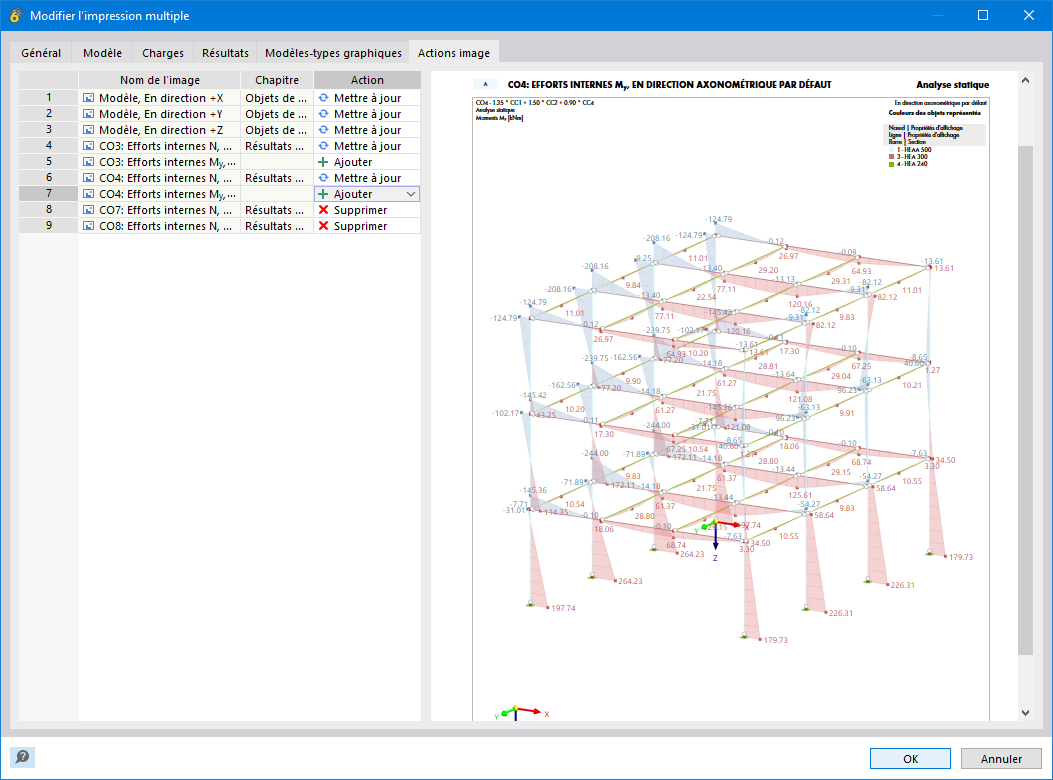Click 'Ajouter' action text in row 5
The width and height of the screenshot is (1053, 780).
tap(353, 162)
